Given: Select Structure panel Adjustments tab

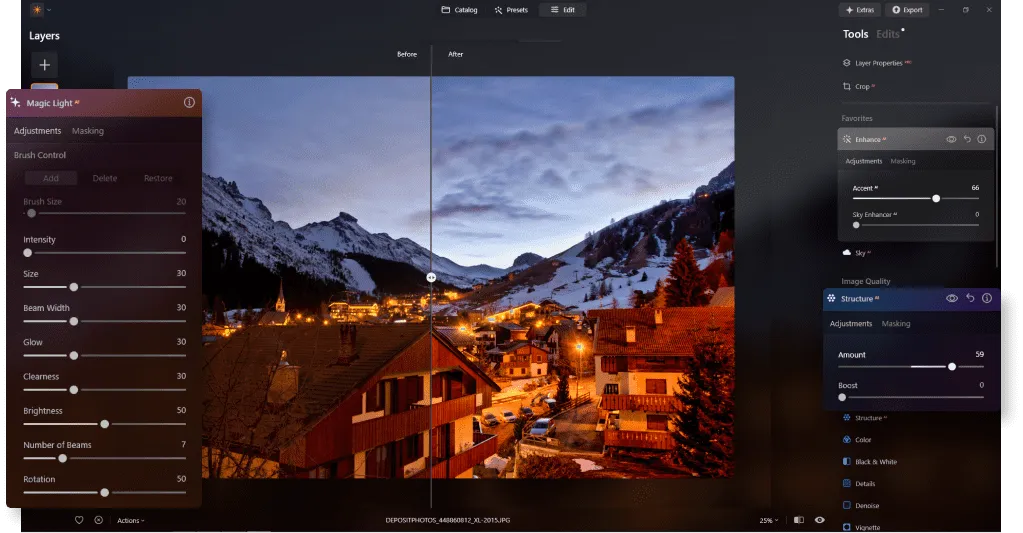Looking at the screenshot, I should pyautogui.click(x=851, y=324).
